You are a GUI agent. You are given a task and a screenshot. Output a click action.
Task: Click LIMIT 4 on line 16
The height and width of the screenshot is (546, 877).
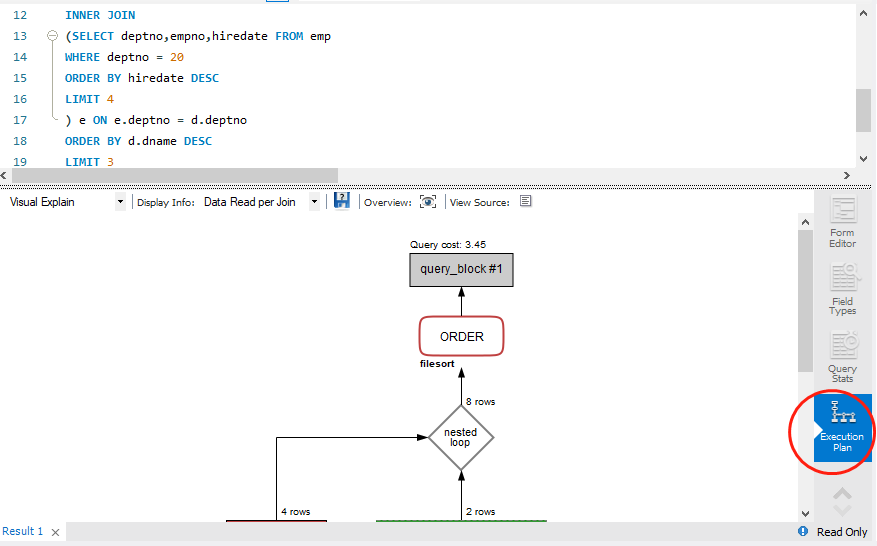click(x=89, y=99)
